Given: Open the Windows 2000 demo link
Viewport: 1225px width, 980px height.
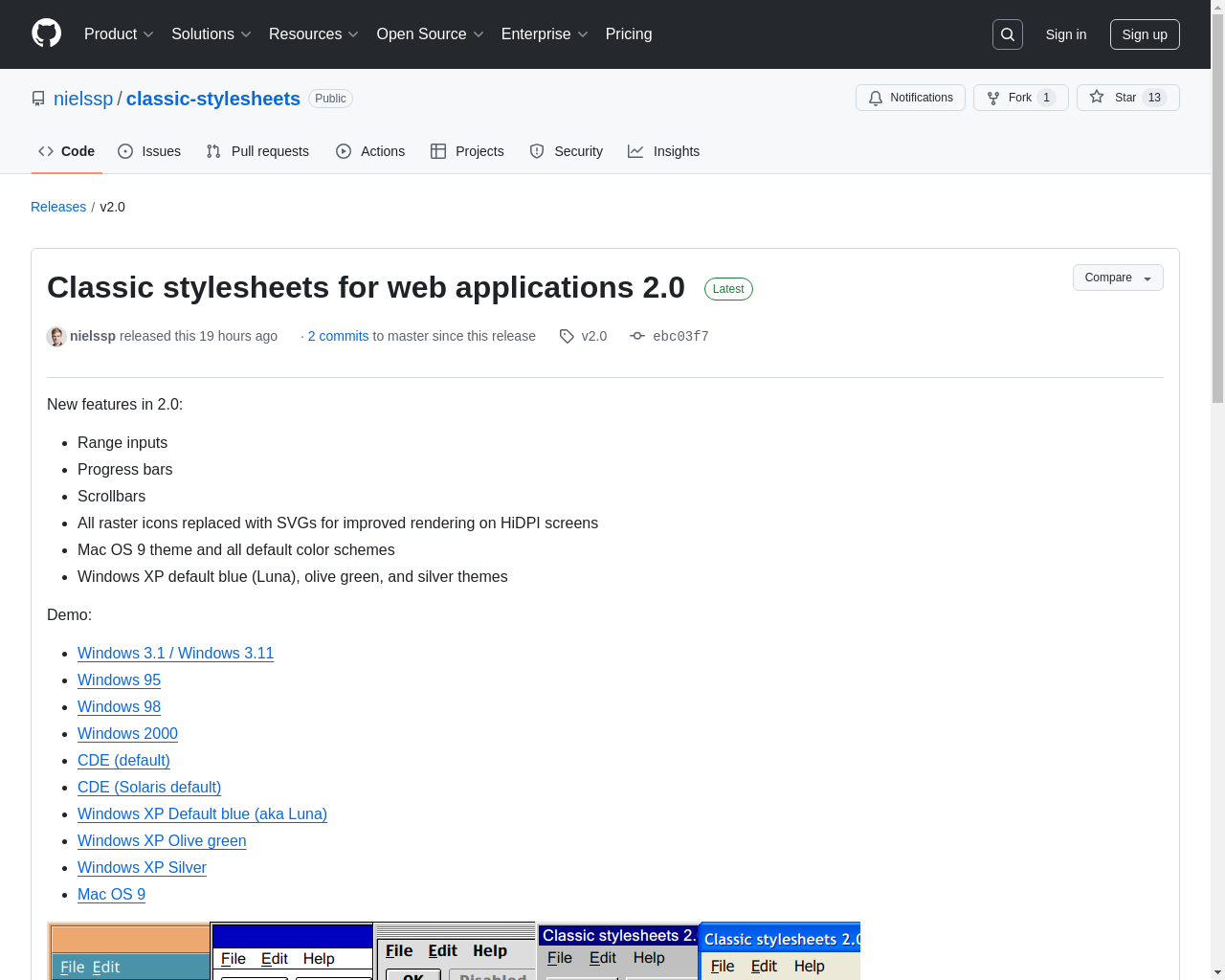Looking at the screenshot, I should 127,733.
